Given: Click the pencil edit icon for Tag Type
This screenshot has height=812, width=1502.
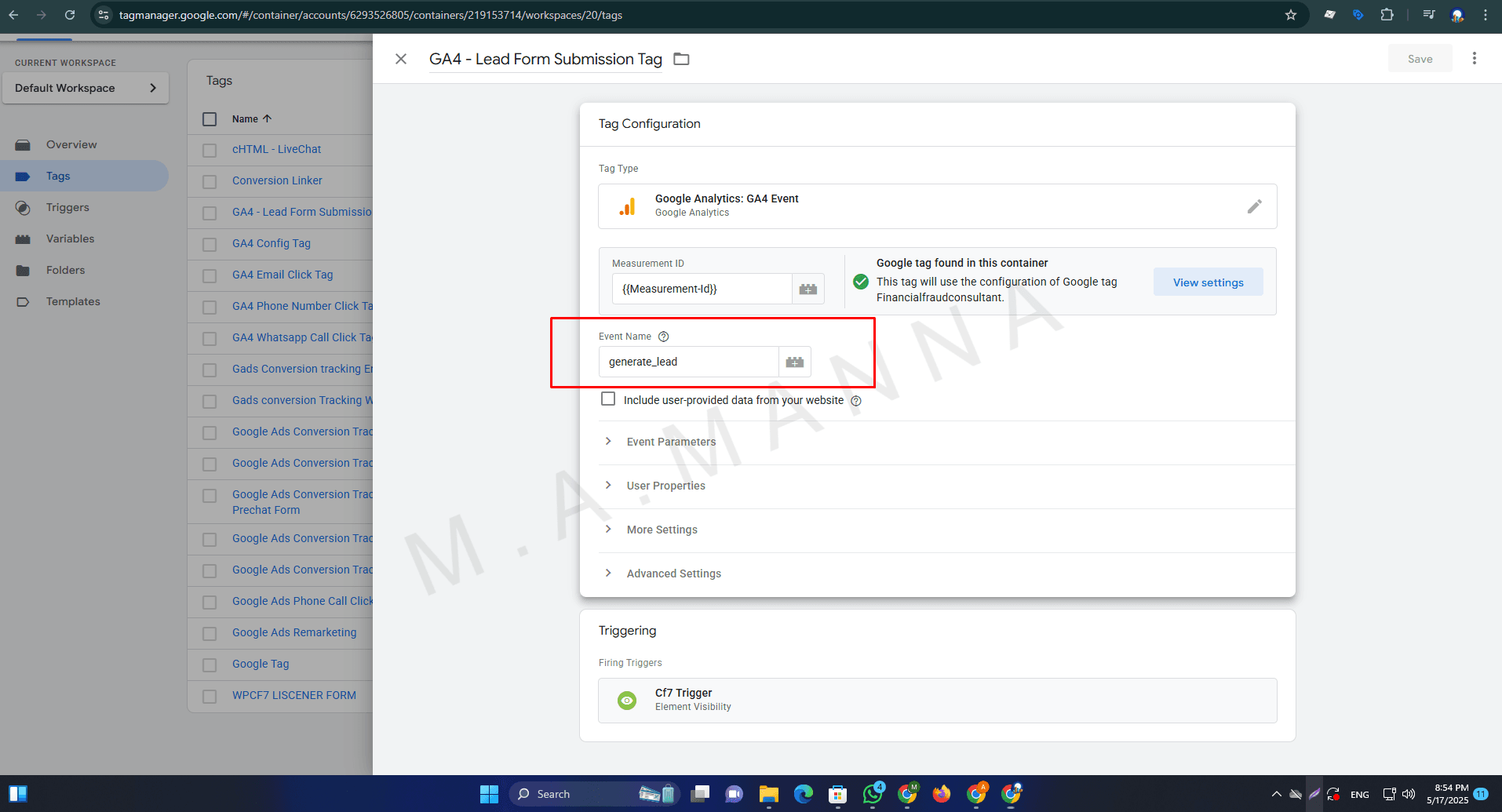Looking at the screenshot, I should pyautogui.click(x=1254, y=206).
